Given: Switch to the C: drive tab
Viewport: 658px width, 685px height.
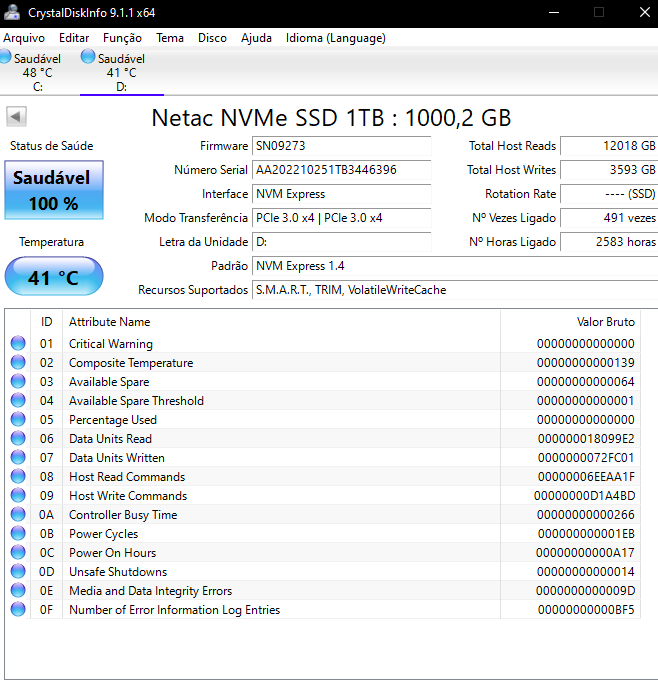Looking at the screenshot, I should pyautogui.click(x=38, y=72).
